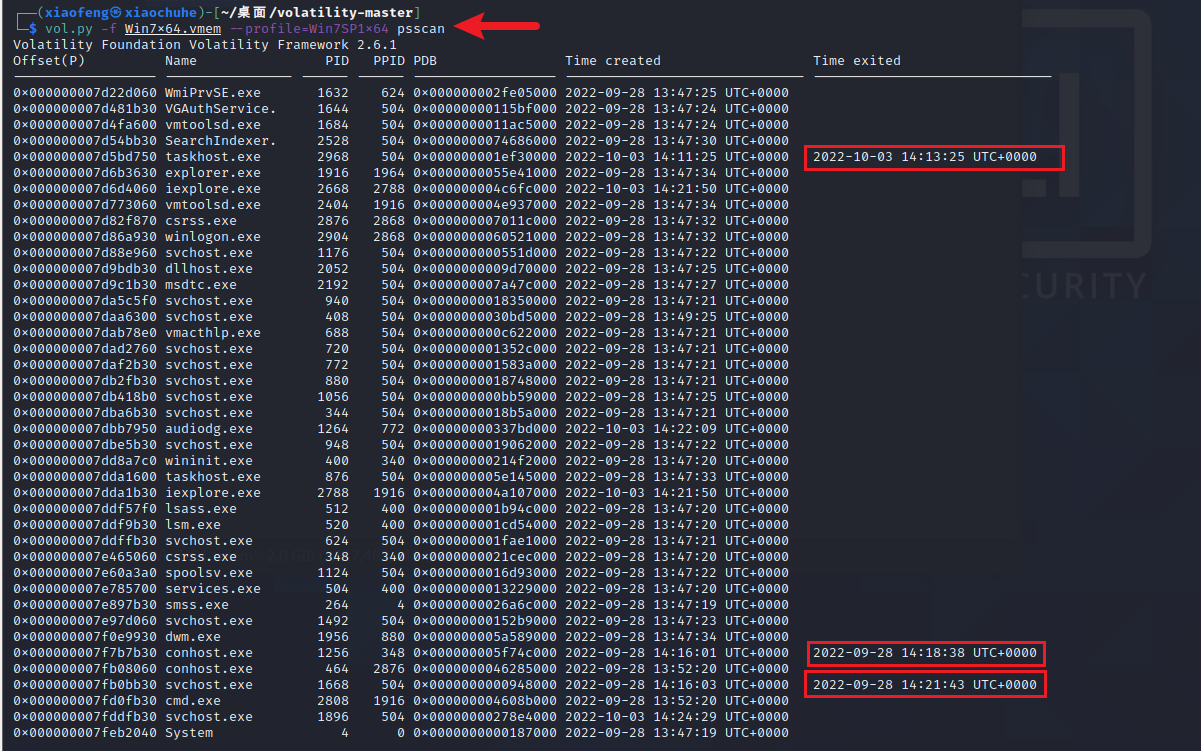1201x751 pixels.
Task: Click the Volatility Framework 2.6.1 banner line
Action: [205, 45]
